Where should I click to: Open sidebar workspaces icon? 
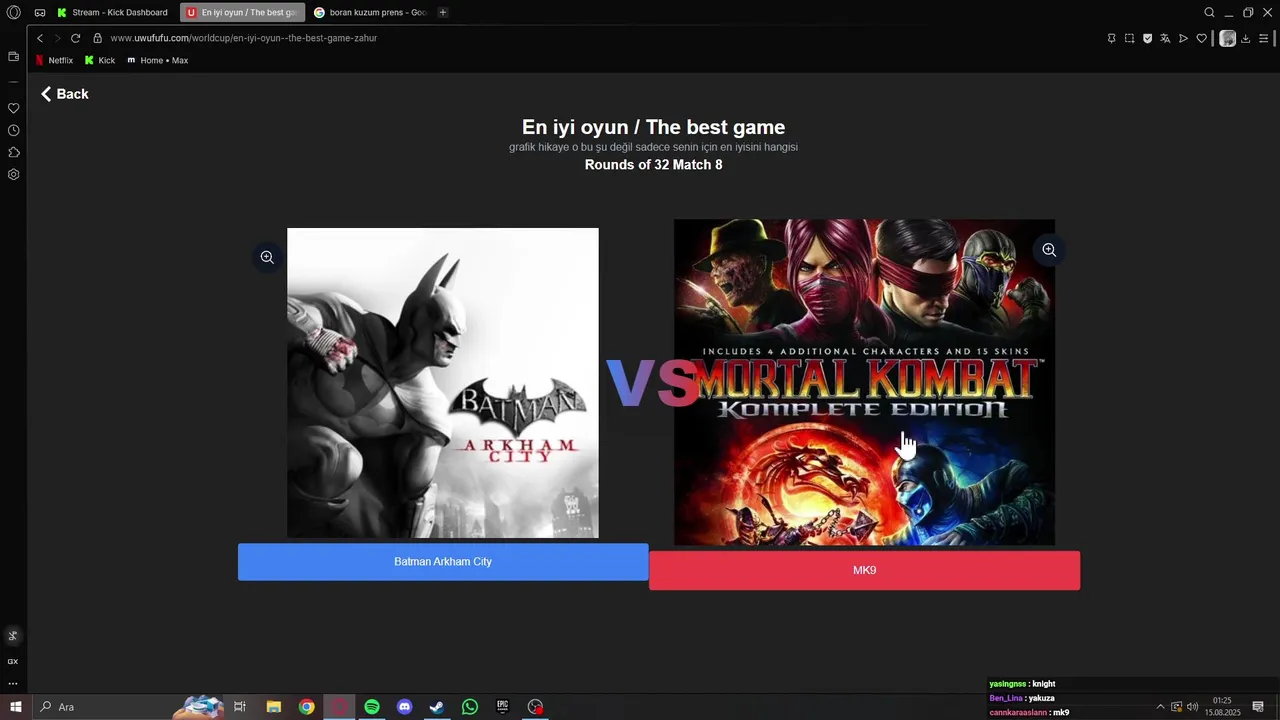(13, 57)
